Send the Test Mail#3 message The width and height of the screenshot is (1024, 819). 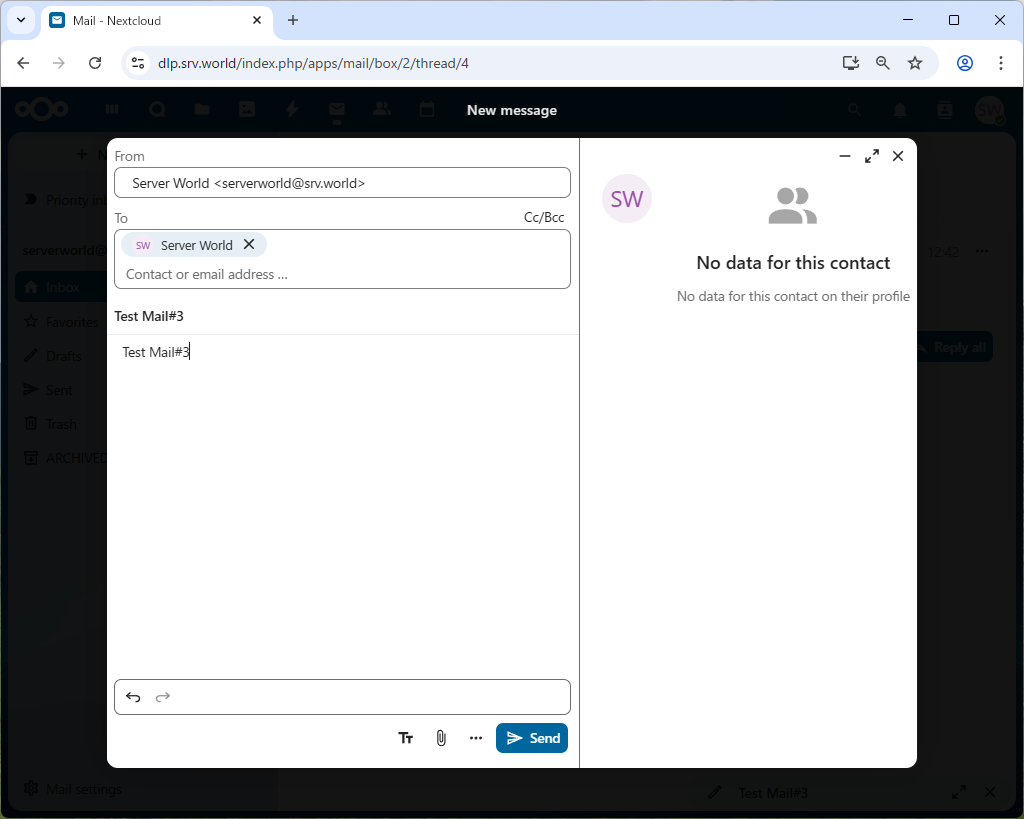(532, 738)
